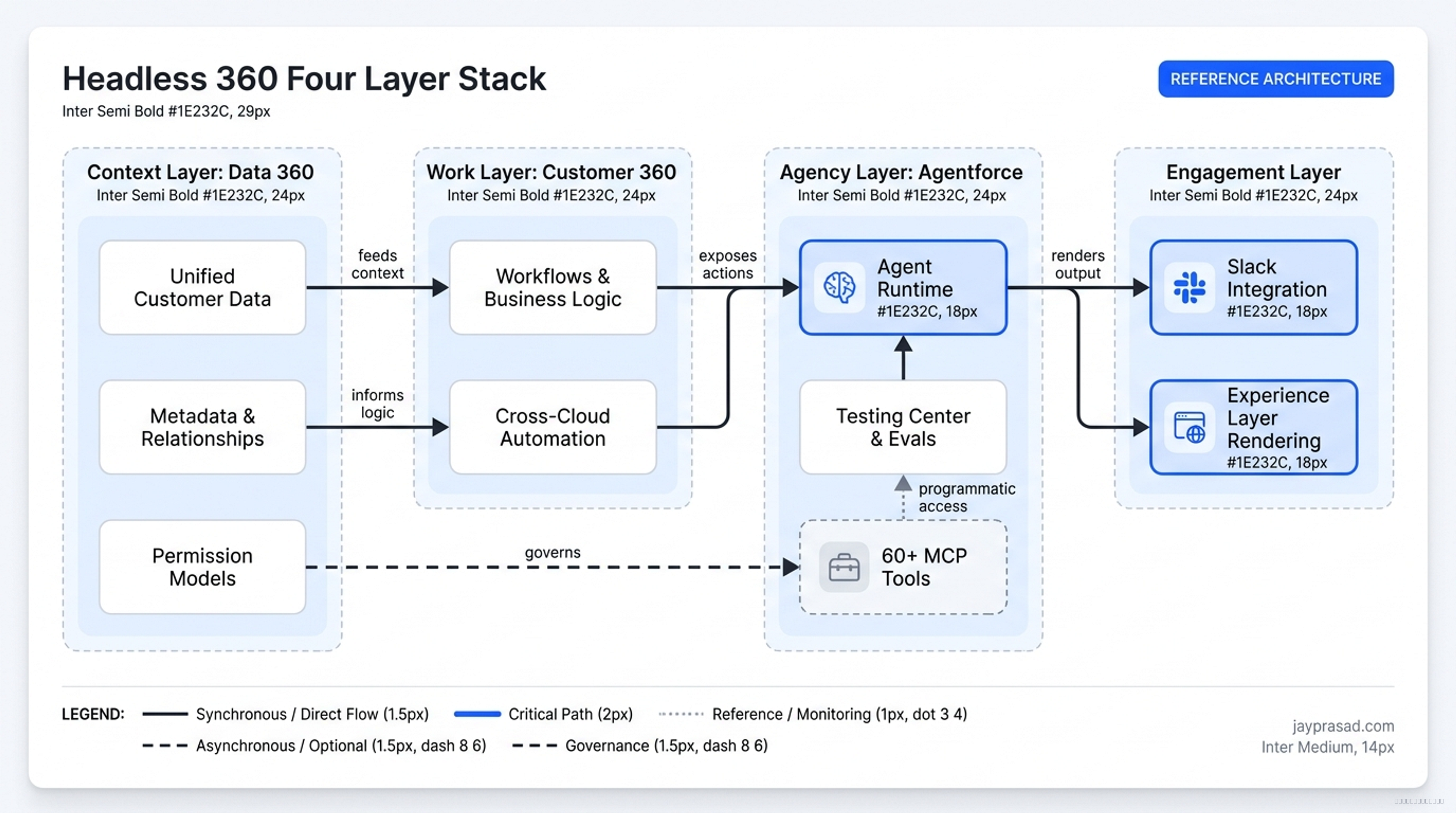Click the "feeds context" arrow label
The image size is (1456, 813).
click(378, 264)
